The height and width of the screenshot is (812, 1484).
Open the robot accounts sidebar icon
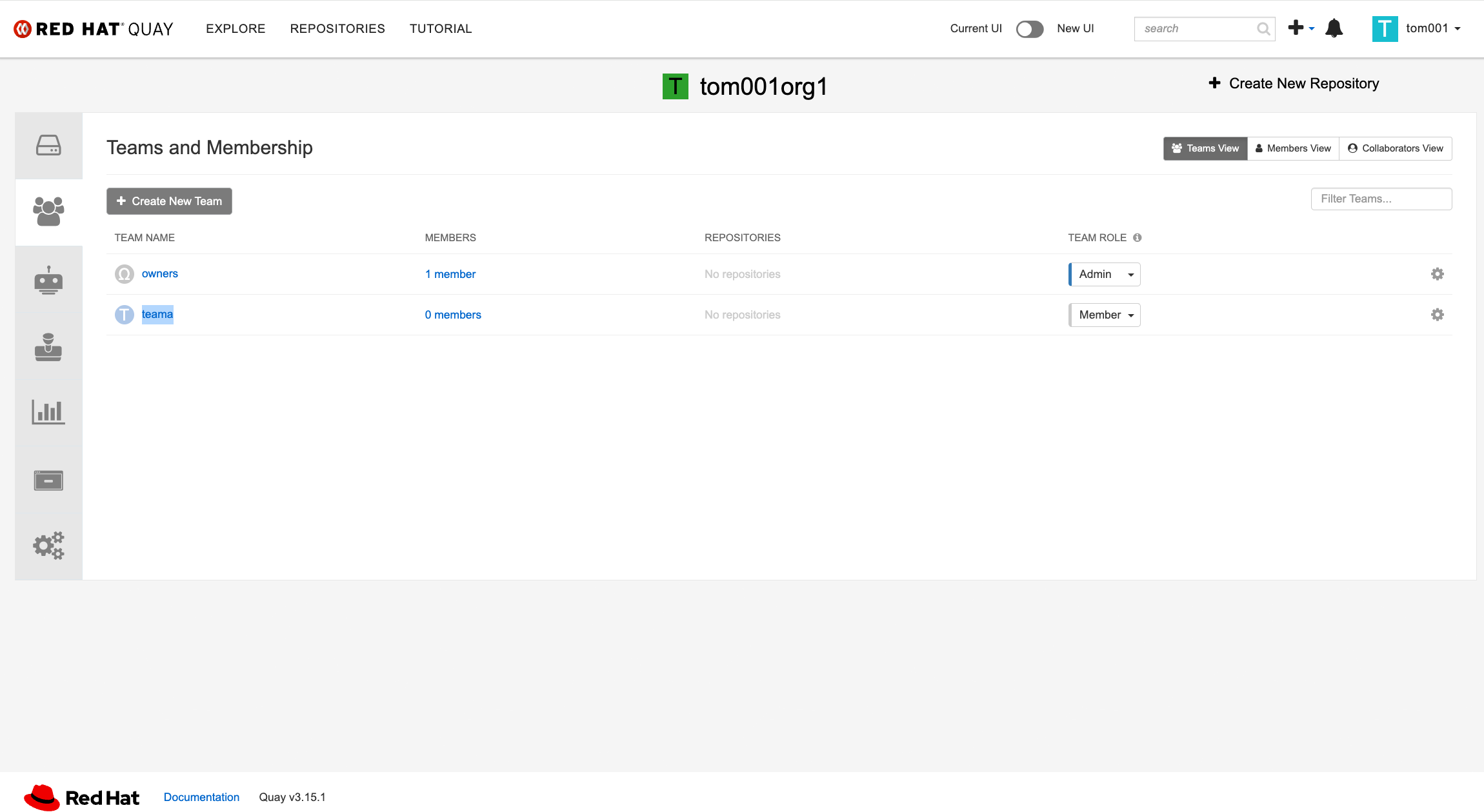pos(48,280)
